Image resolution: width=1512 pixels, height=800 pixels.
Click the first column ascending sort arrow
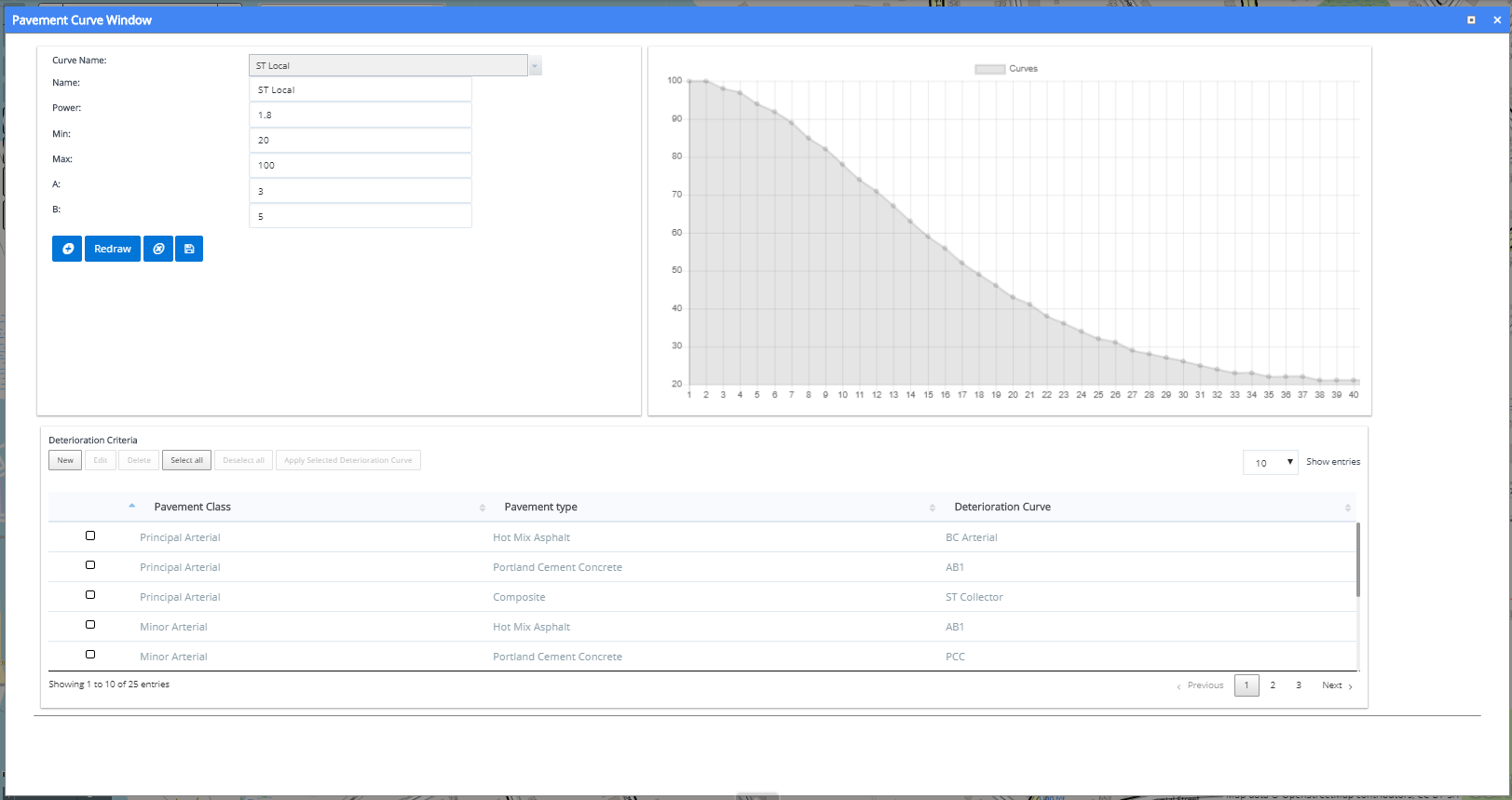[x=132, y=506]
